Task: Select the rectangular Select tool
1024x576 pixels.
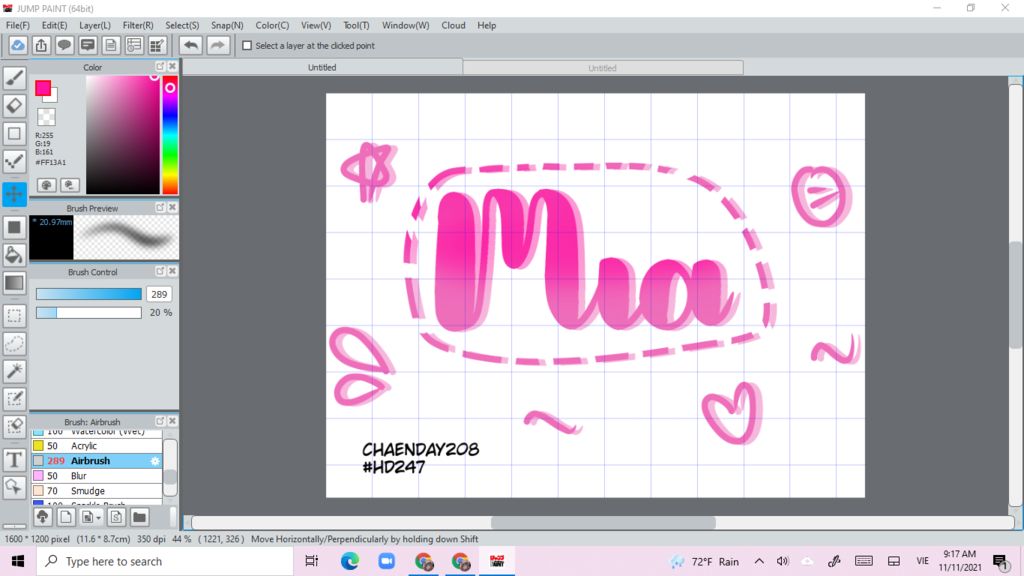Action: (14, 316)
